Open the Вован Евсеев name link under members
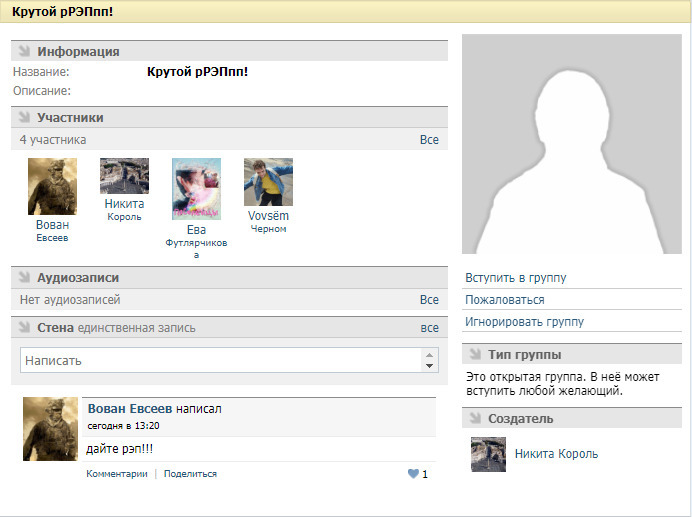The height and width of the screenshot is (517, 692). [x=53, y=231]
